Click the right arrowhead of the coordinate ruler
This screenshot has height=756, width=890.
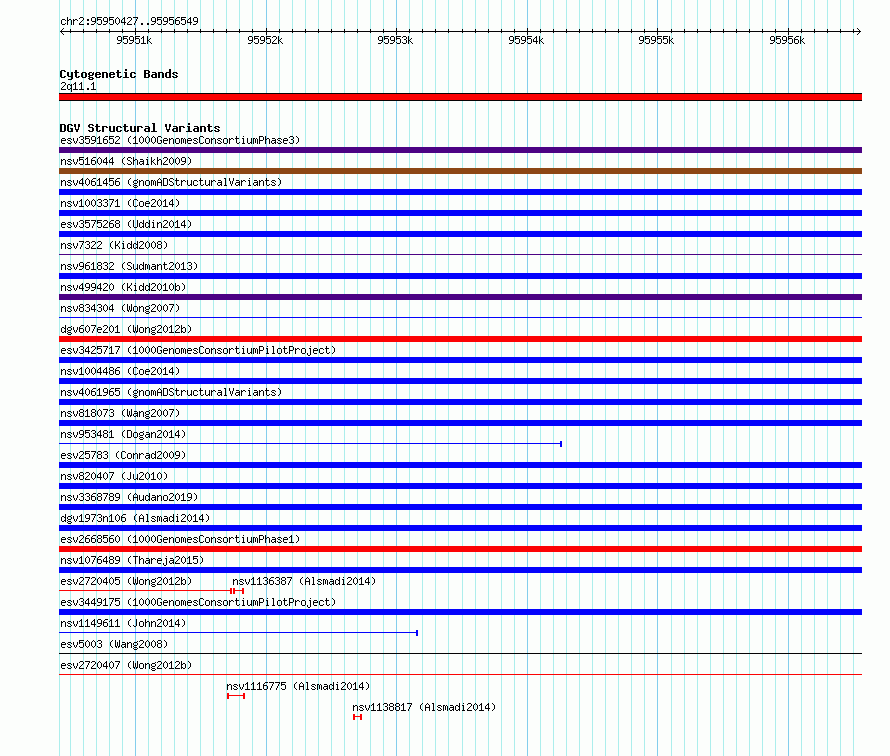click(858, 31)
